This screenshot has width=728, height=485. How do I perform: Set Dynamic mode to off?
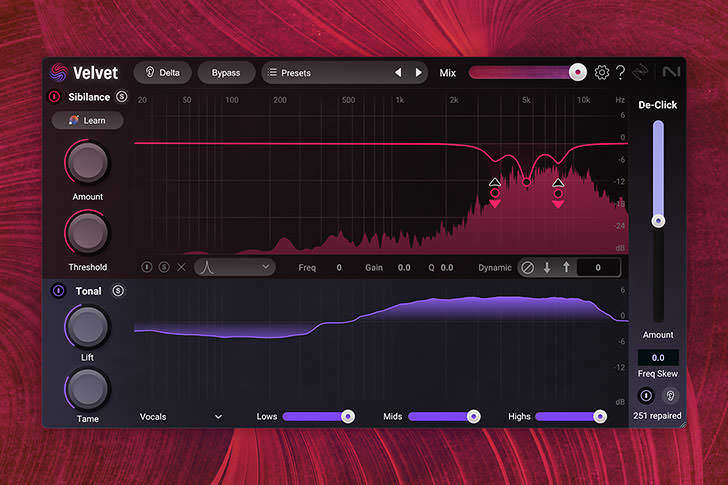[527, 268]
